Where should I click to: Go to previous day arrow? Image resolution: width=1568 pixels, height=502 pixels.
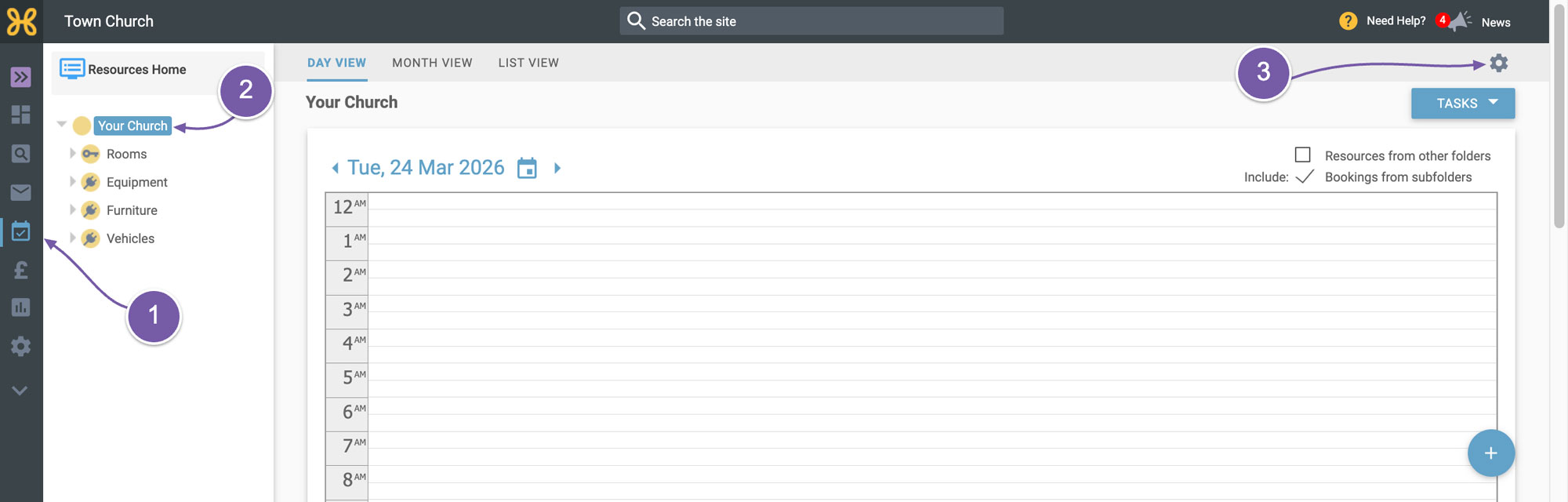click(x=336, y=168)
